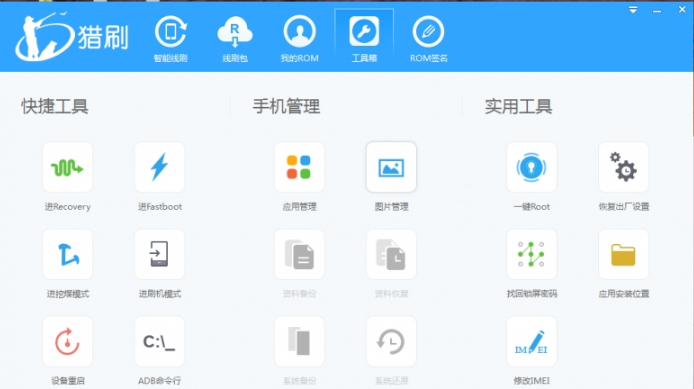Select the 工具箱 toolbox tab
The height and width of the screenshot is (389, 694).
(x=364, y=39)
